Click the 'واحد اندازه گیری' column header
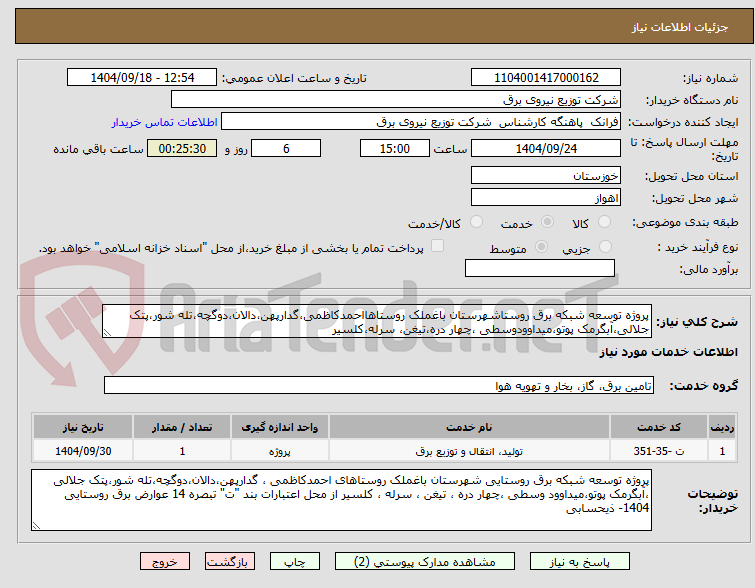The height and width of the screenshot is (588, 755). coord(280,427)
